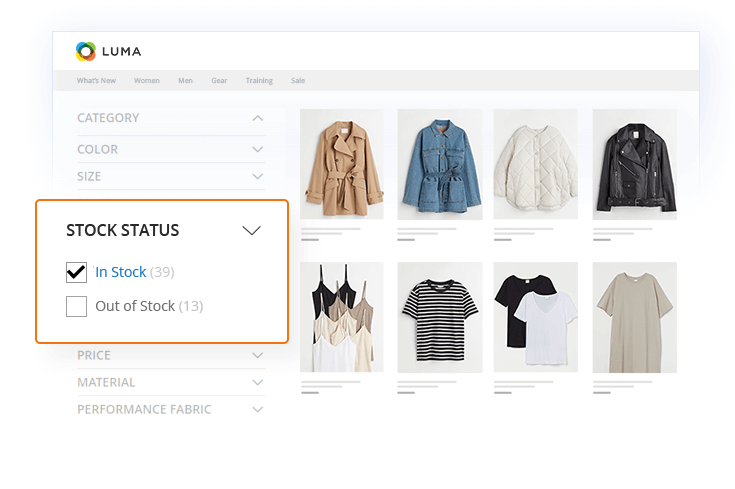Expand the Performance Fabric filter
Screen dimensions: 735x489
coord(257,409)
